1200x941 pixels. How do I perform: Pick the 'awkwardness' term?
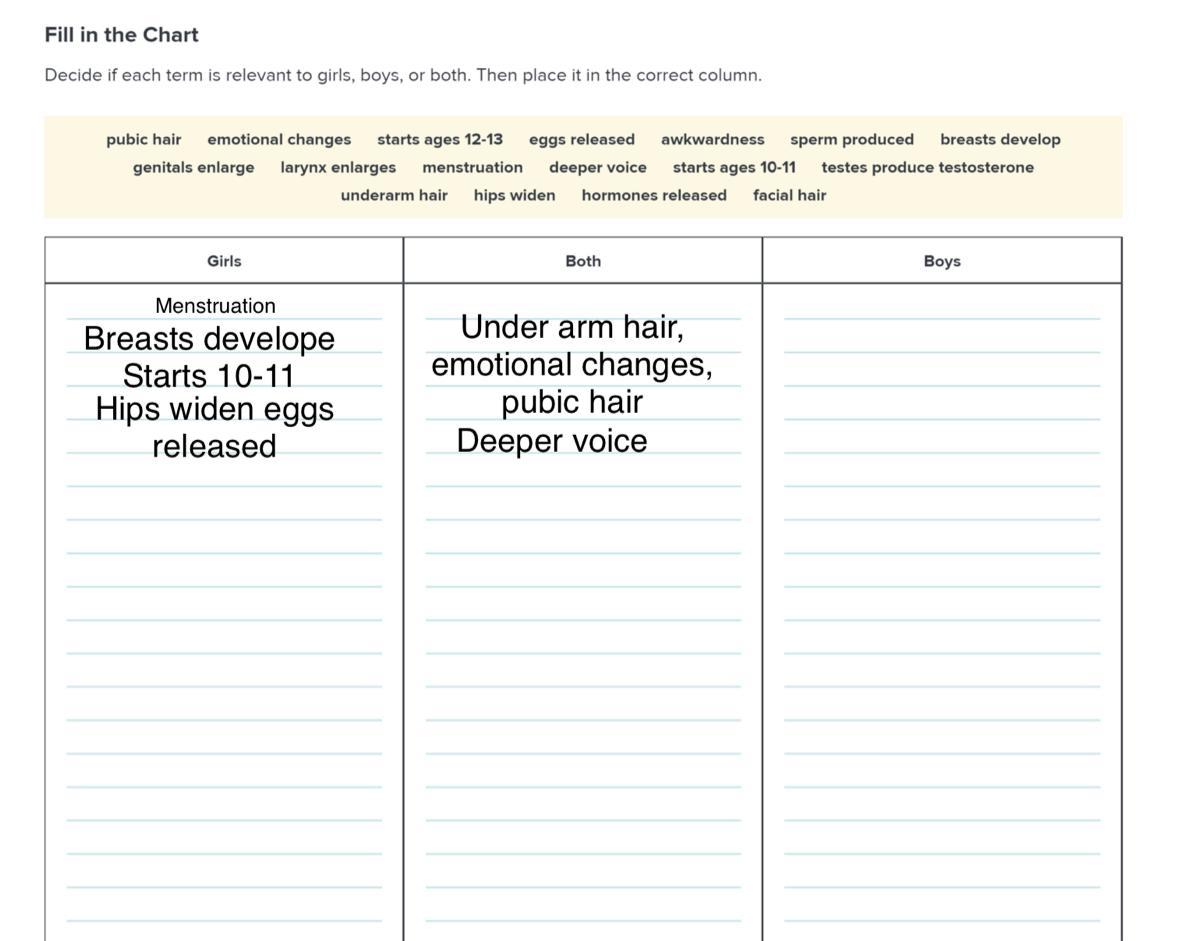[713, 139]
